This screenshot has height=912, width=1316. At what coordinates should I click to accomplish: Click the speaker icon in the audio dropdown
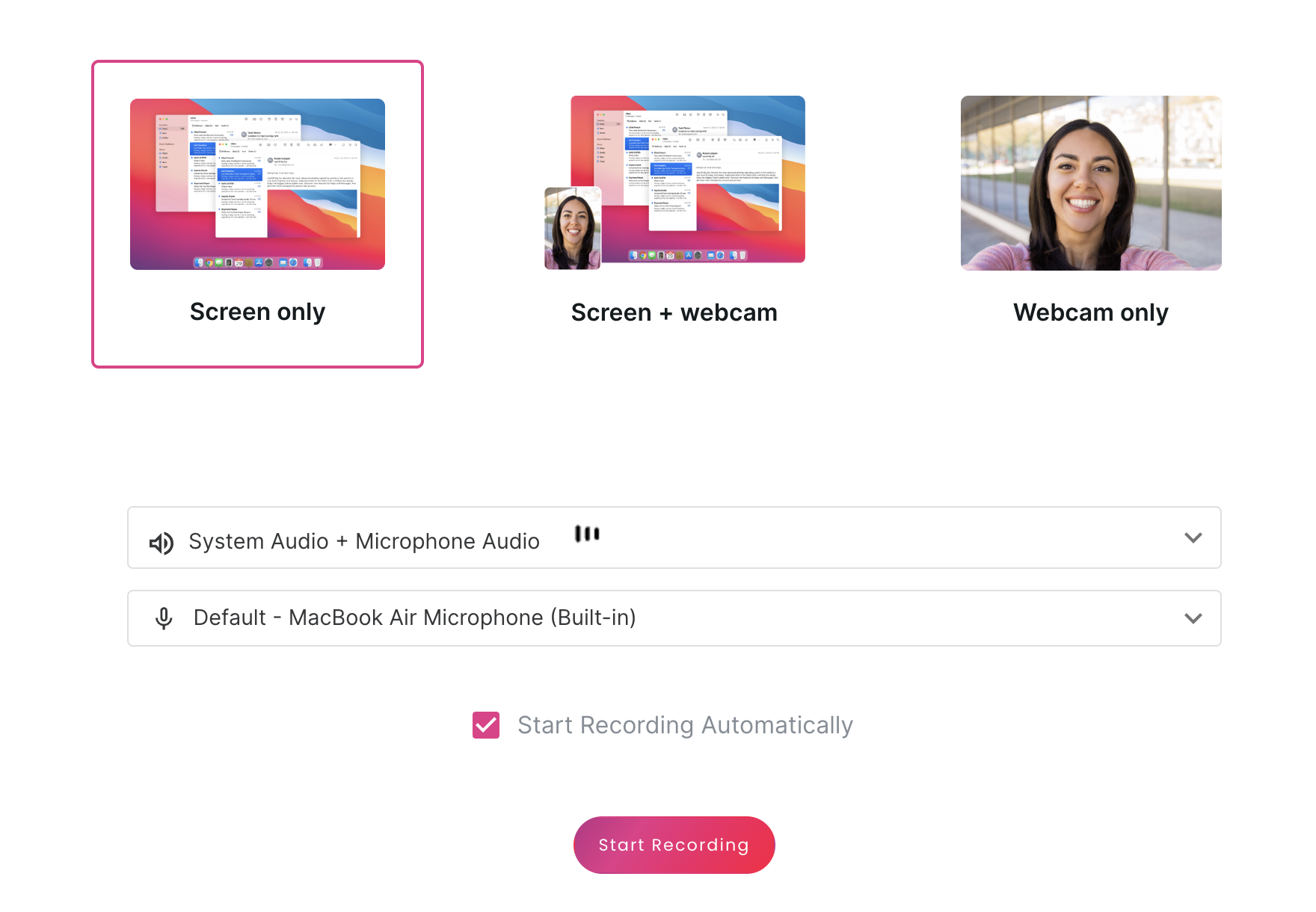click(161, 542)
